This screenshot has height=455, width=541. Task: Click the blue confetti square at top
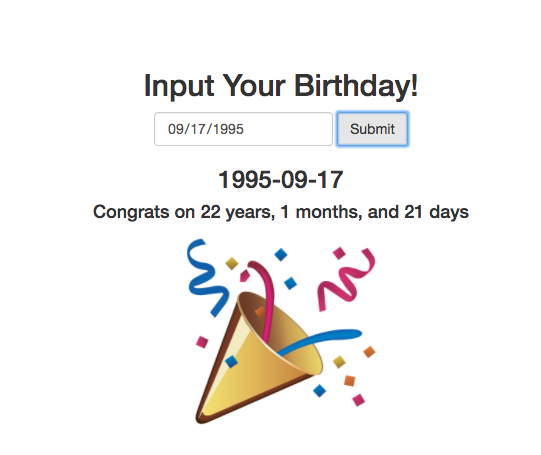281,255
